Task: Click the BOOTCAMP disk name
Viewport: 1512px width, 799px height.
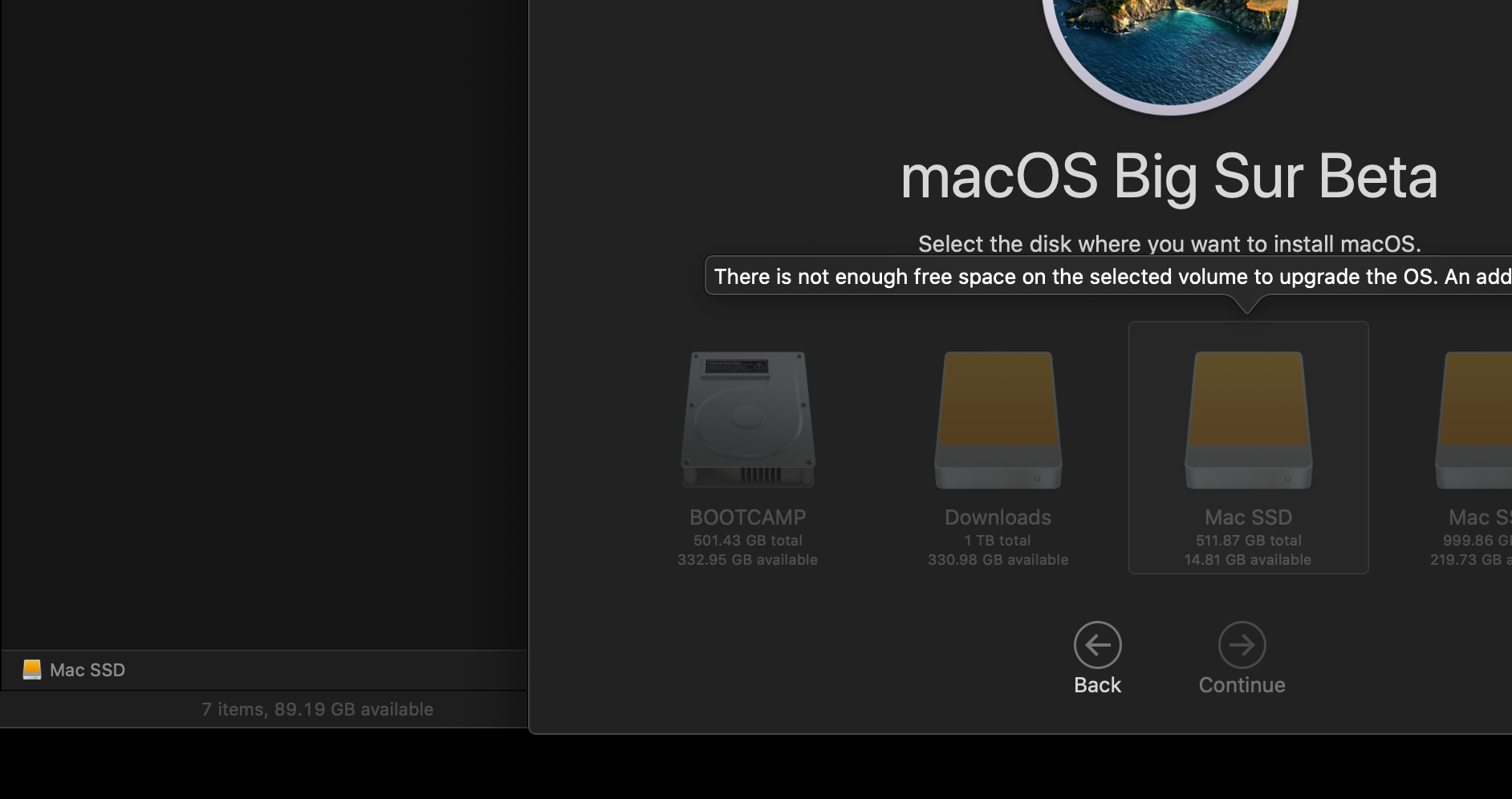Action: coord(748,517)
